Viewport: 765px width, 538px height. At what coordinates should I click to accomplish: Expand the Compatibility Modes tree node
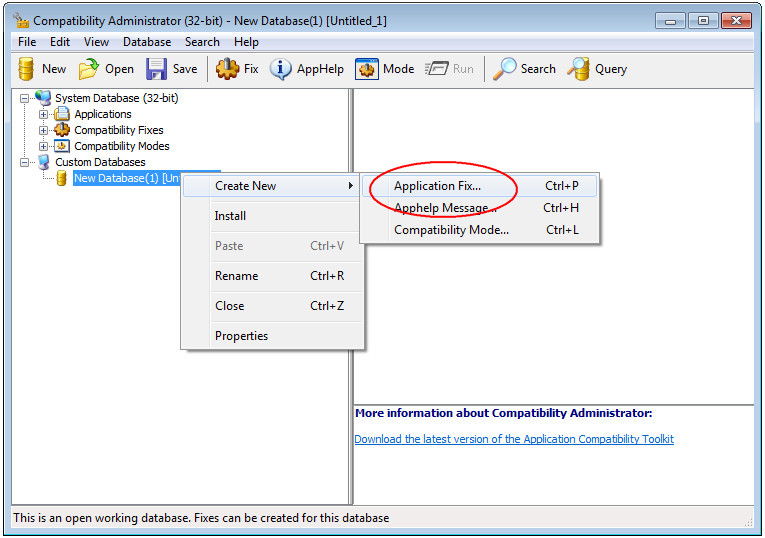click(43, 146)
